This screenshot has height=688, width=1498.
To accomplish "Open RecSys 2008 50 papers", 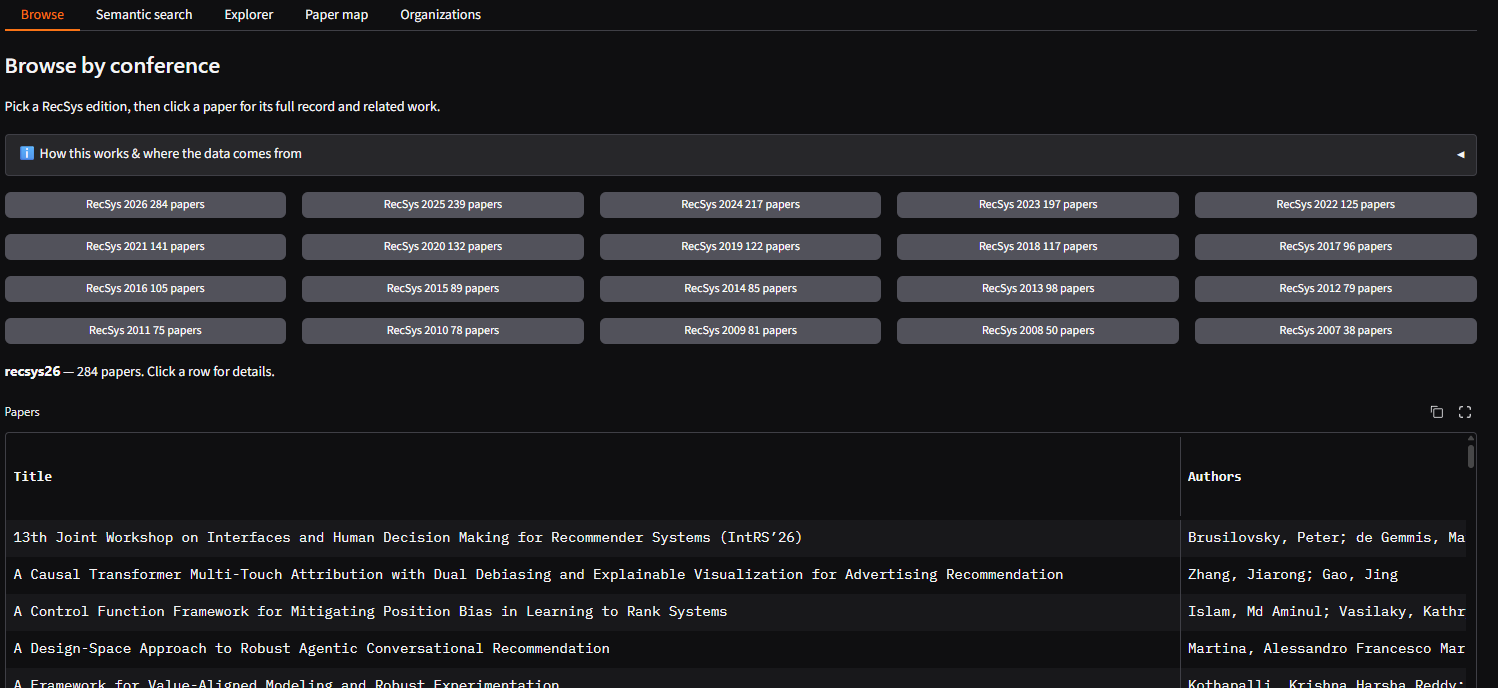I will coord(1038,331).
